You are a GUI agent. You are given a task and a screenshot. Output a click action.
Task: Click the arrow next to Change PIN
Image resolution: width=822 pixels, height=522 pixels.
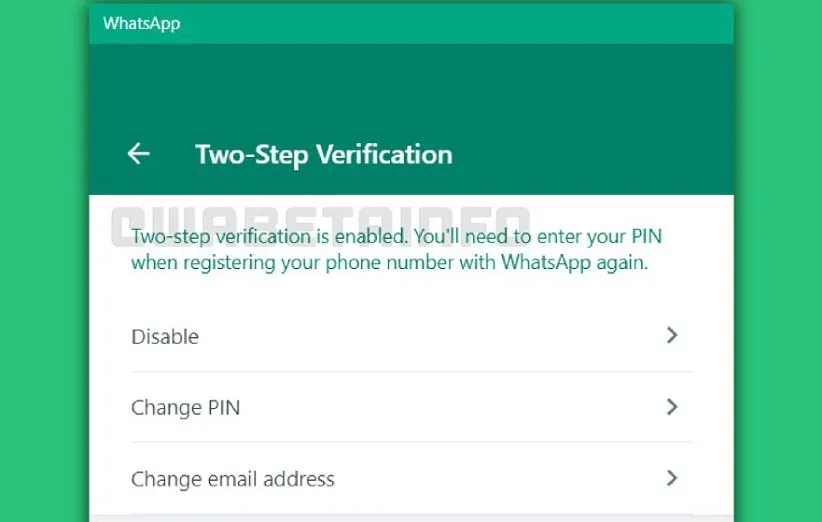pos(672,407)
